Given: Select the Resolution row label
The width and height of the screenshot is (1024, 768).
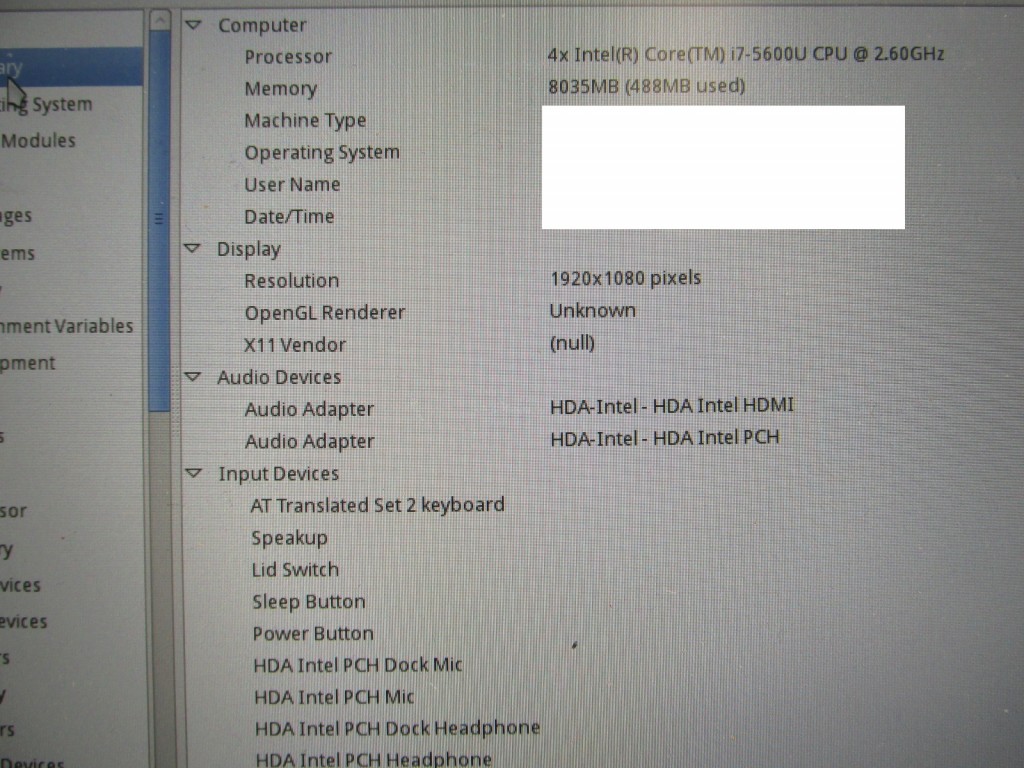Looking at the screenshot, I should (291, 281).
